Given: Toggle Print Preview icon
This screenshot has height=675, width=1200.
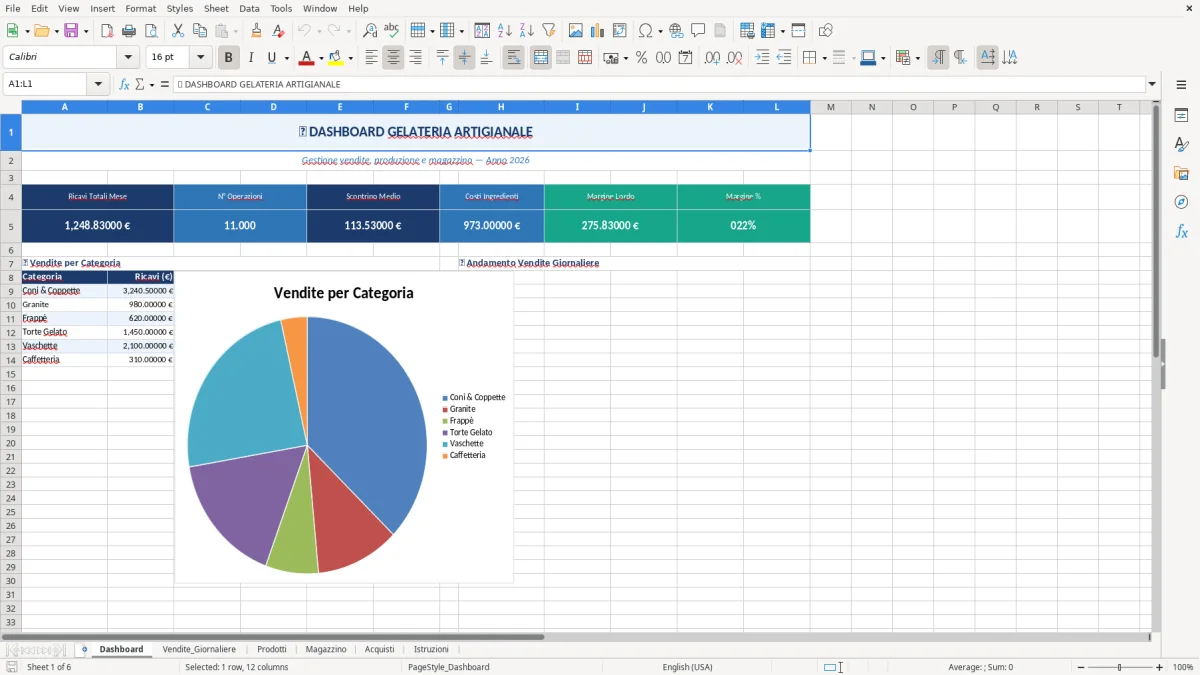Looking at the screenshot, I should 150,31.
